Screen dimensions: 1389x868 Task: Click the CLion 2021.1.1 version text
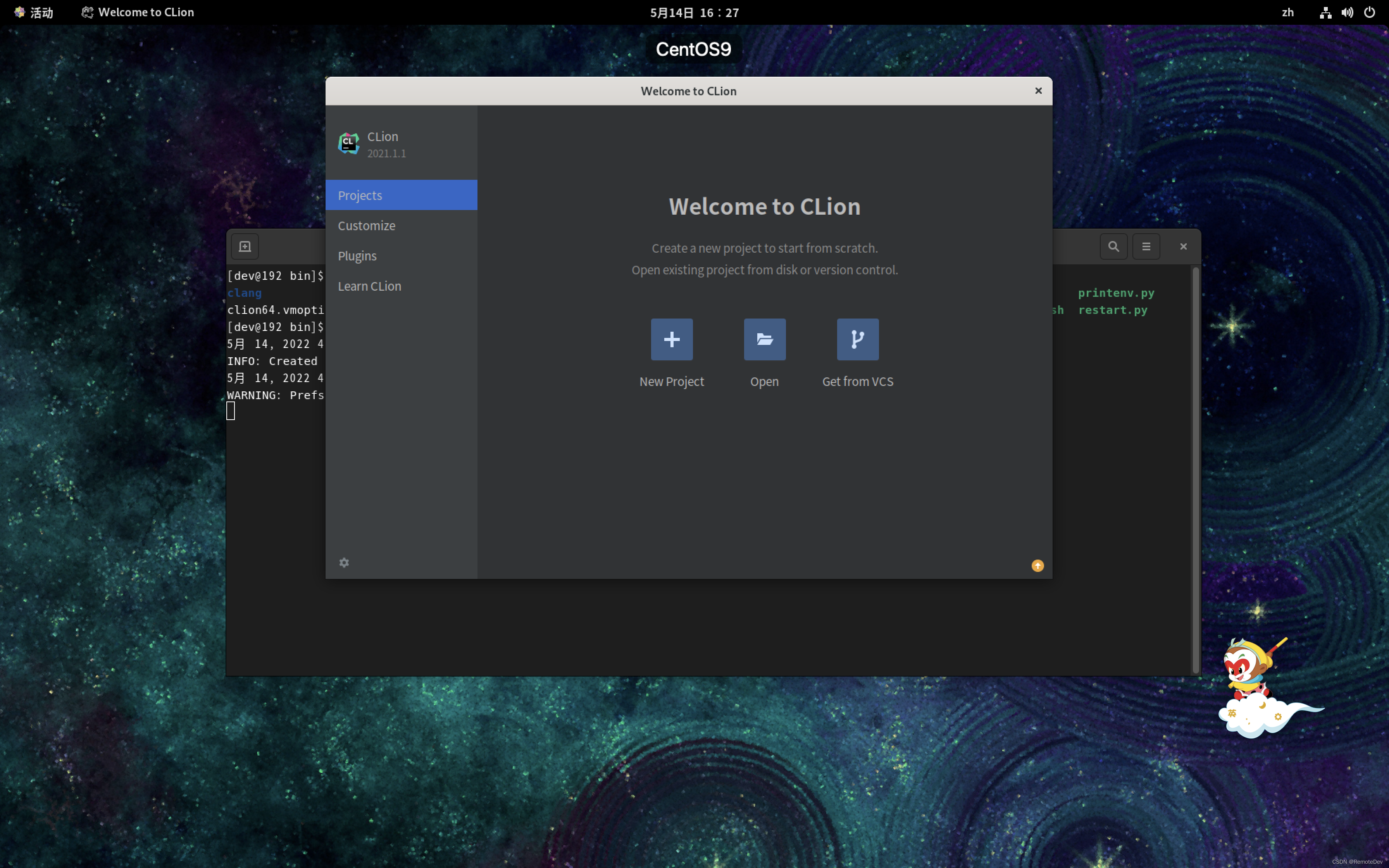[x=386, y=153]
